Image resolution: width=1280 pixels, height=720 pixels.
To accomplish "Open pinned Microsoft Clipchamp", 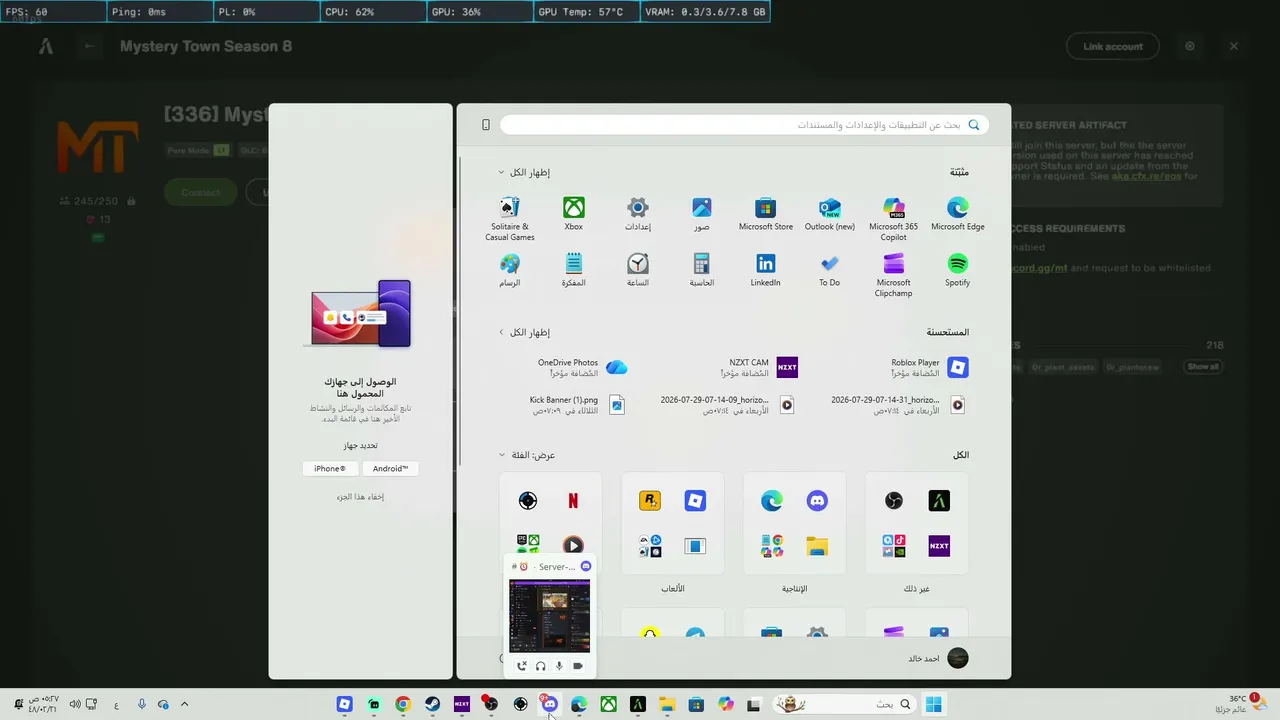I will pos(894,274).
